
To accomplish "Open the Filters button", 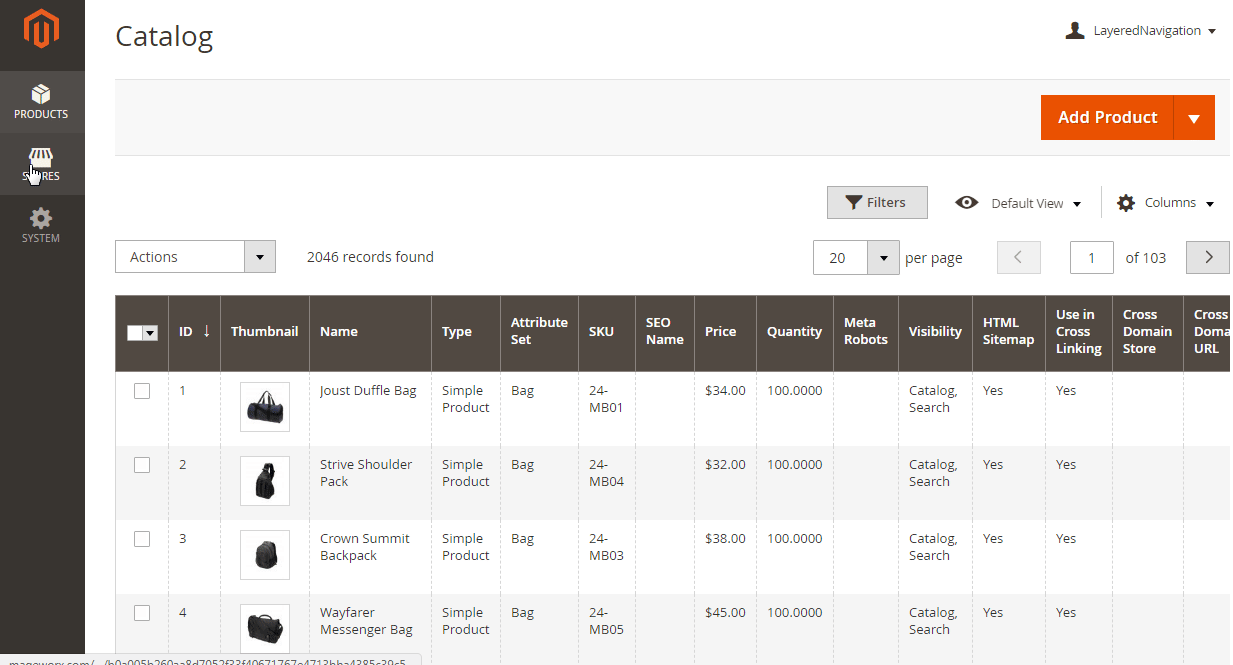I will click(x=876, y=203).
